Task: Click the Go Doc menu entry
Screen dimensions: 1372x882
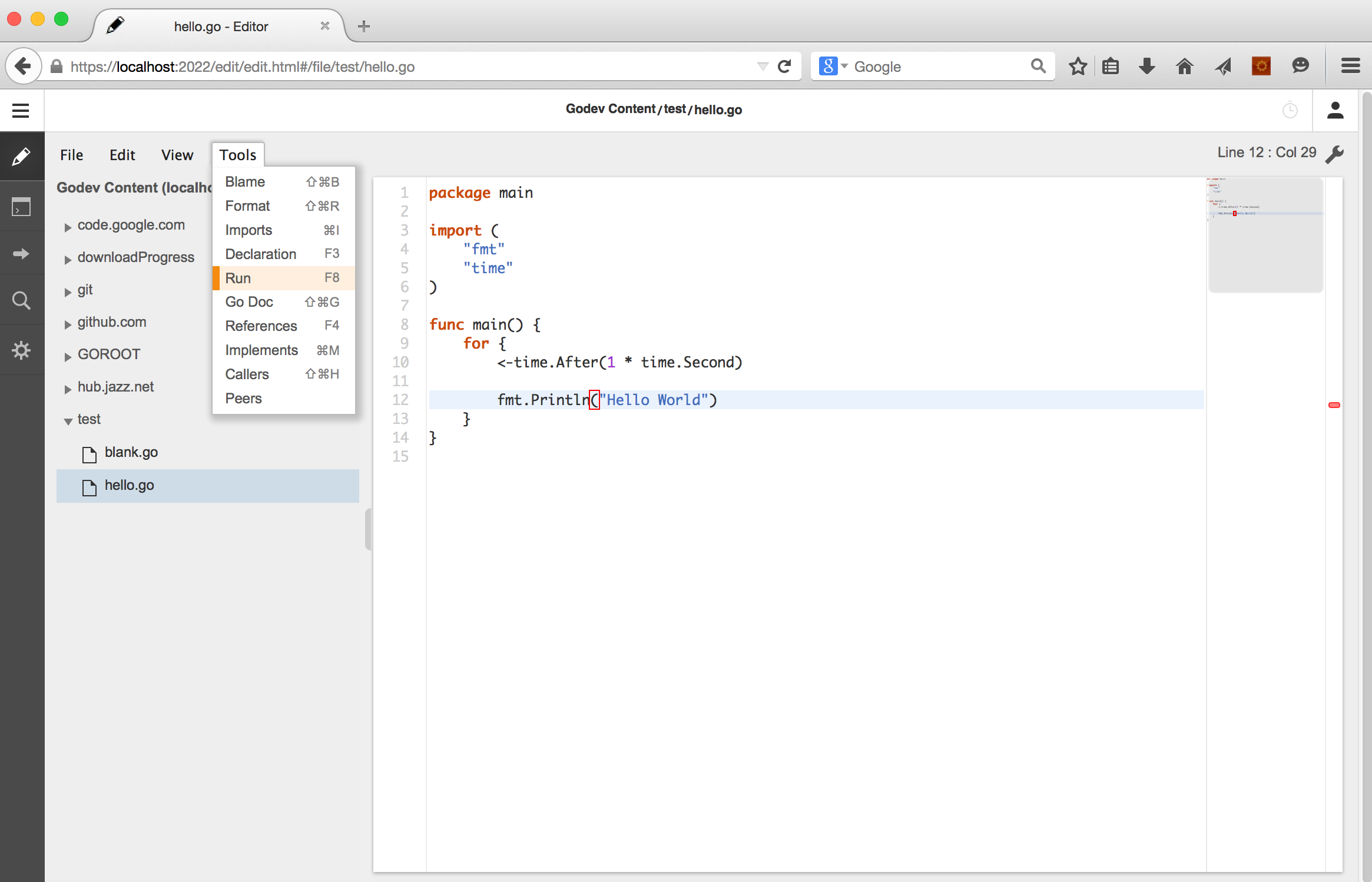Action: [x=248, y=301]
